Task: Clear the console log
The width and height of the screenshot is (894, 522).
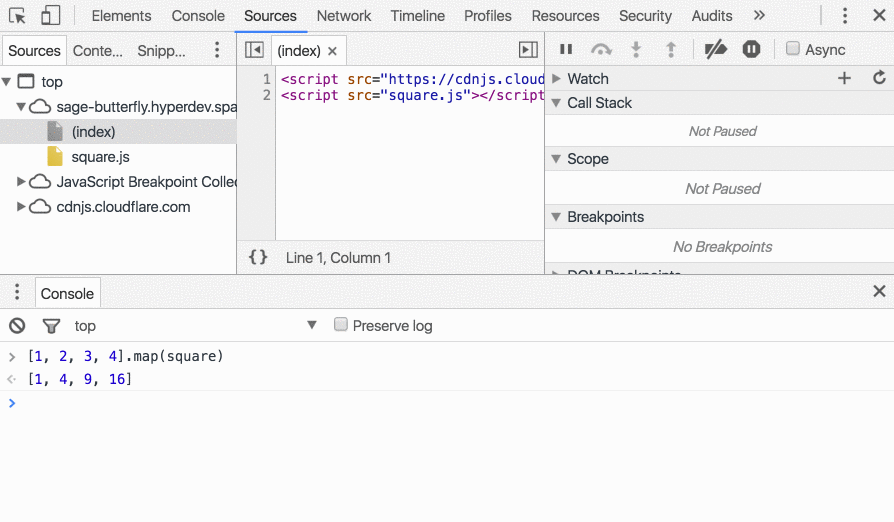Action: point(17,326)
